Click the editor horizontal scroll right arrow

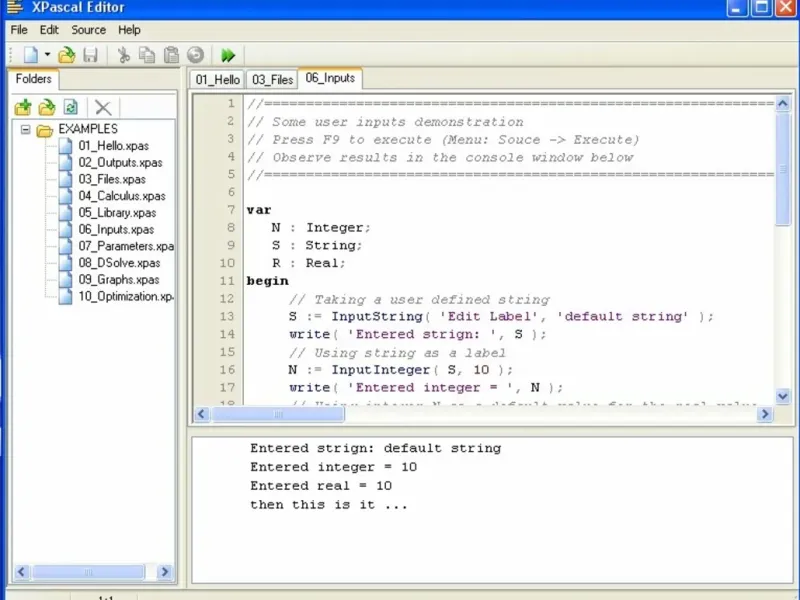[x=765, y=414]
